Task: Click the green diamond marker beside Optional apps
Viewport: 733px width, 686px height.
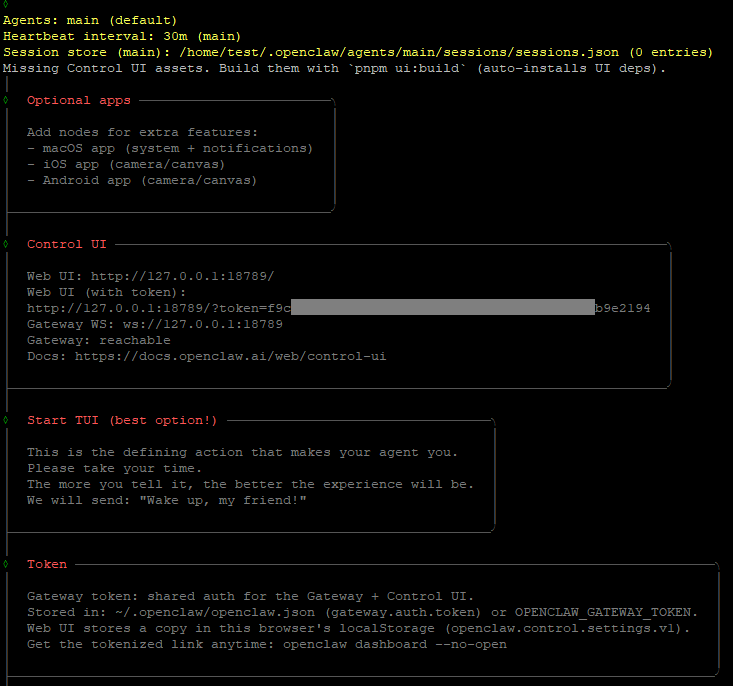Action: (6, 100)
